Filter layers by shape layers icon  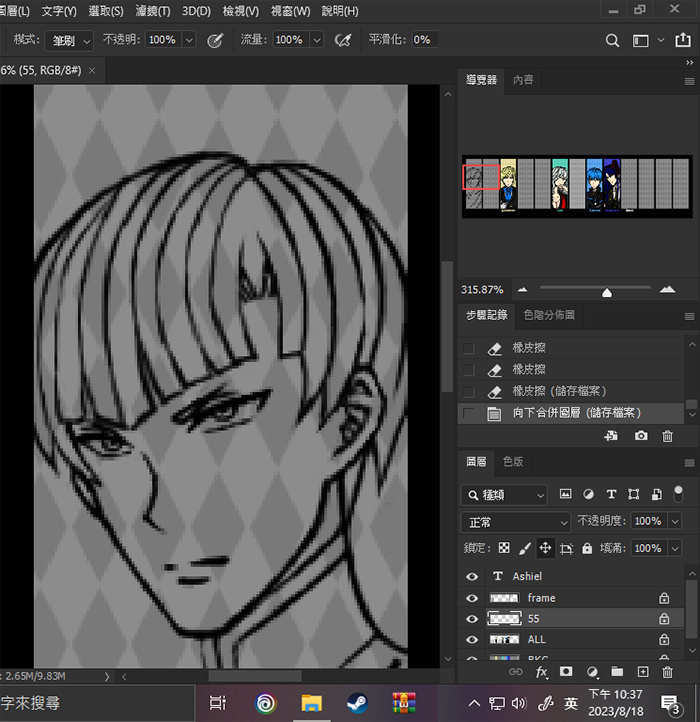coord(634,494)
